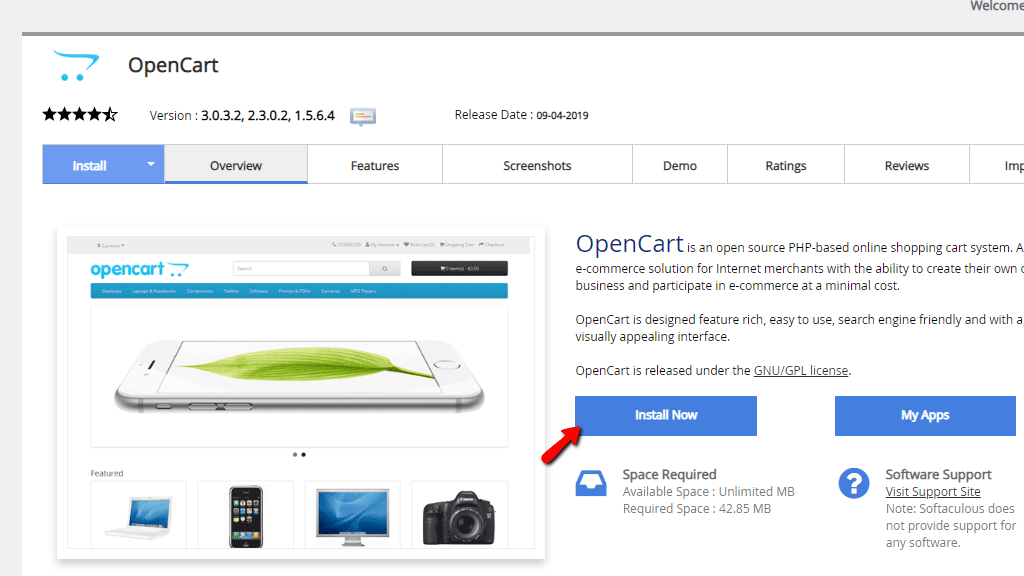Click the OpenCart shopping cart logo
The image size is (1024, 576).
[76, 66]
